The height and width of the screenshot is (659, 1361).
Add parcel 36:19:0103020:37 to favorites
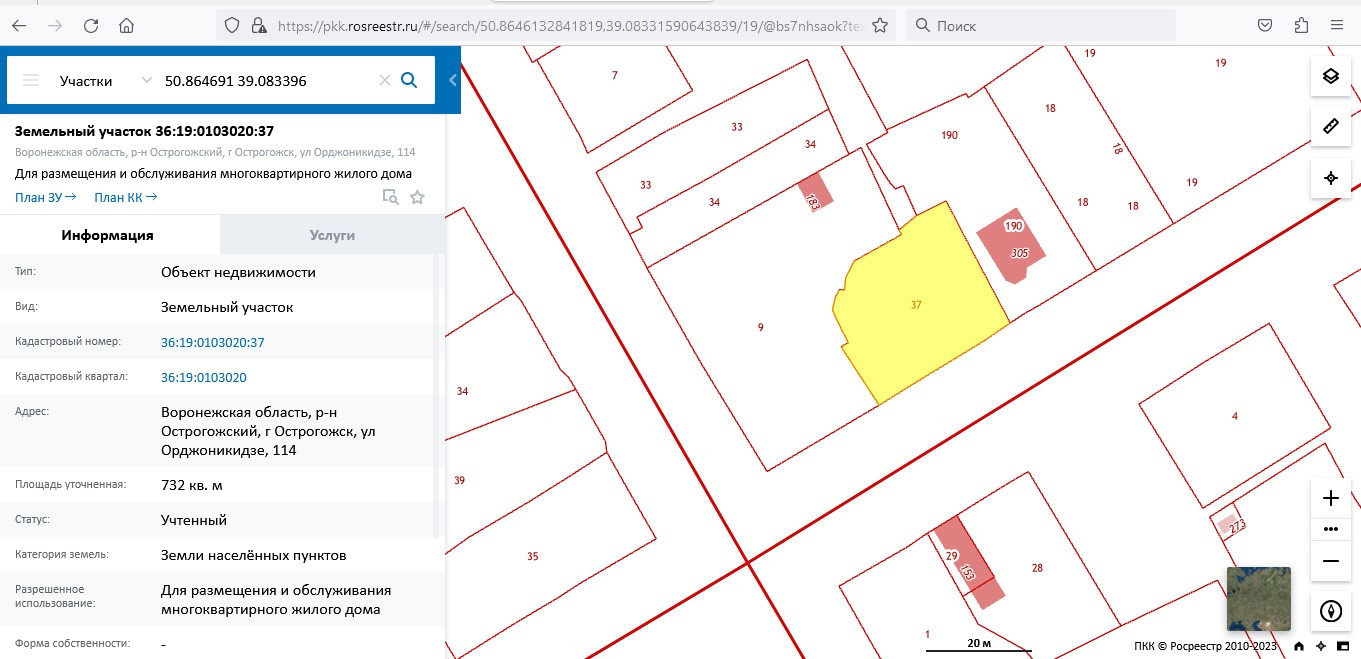click(x=418, y=198)
